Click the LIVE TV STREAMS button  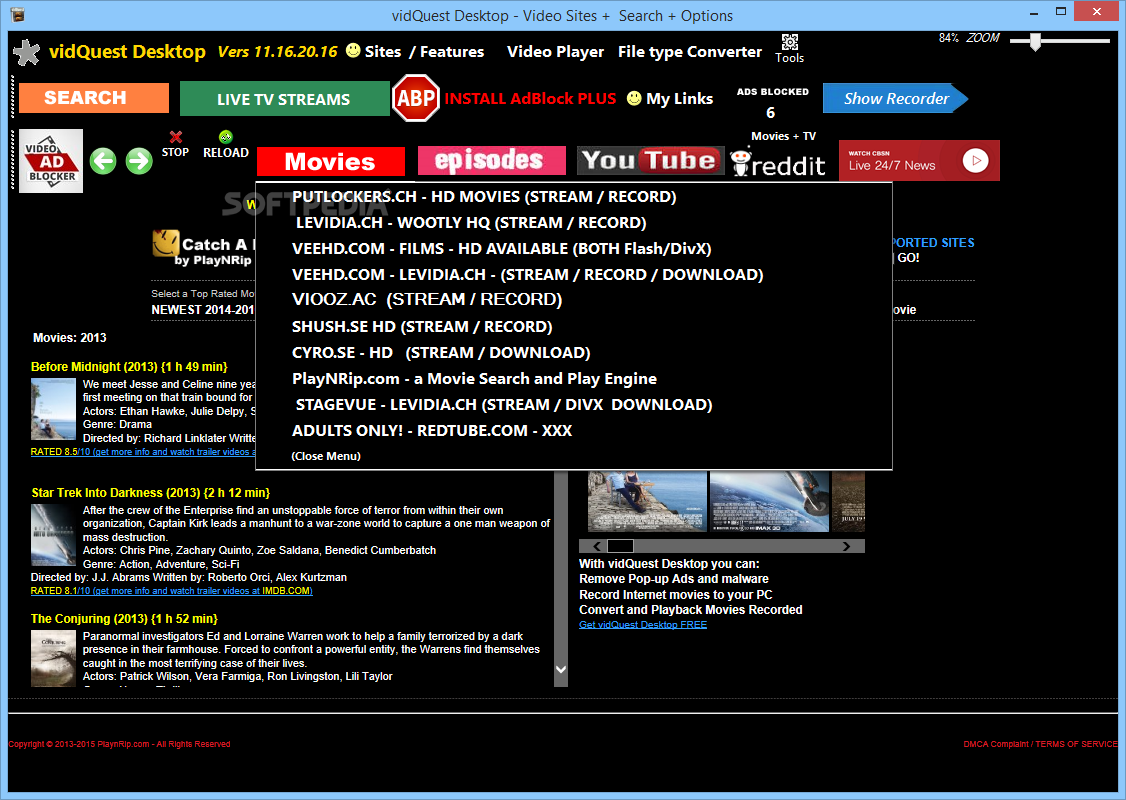[284, 98]
